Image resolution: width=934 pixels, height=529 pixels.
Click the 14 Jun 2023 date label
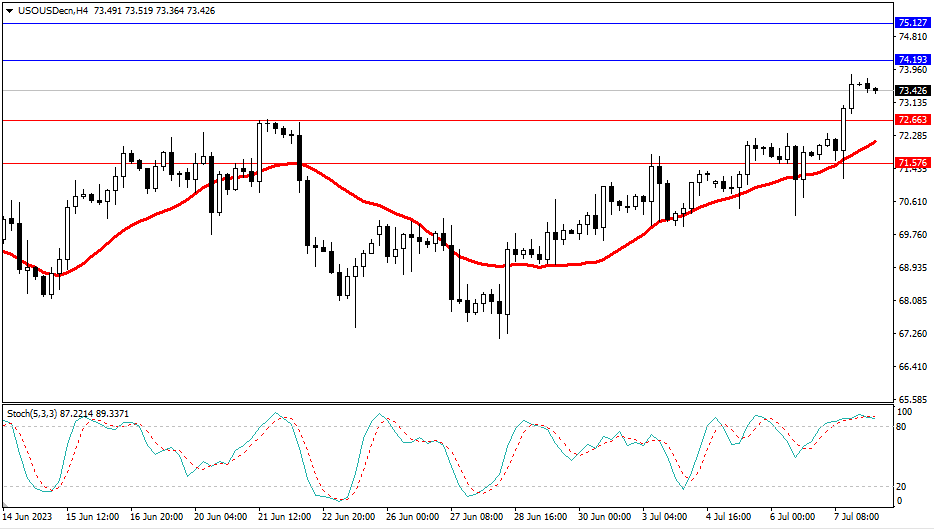click(27, 518)
